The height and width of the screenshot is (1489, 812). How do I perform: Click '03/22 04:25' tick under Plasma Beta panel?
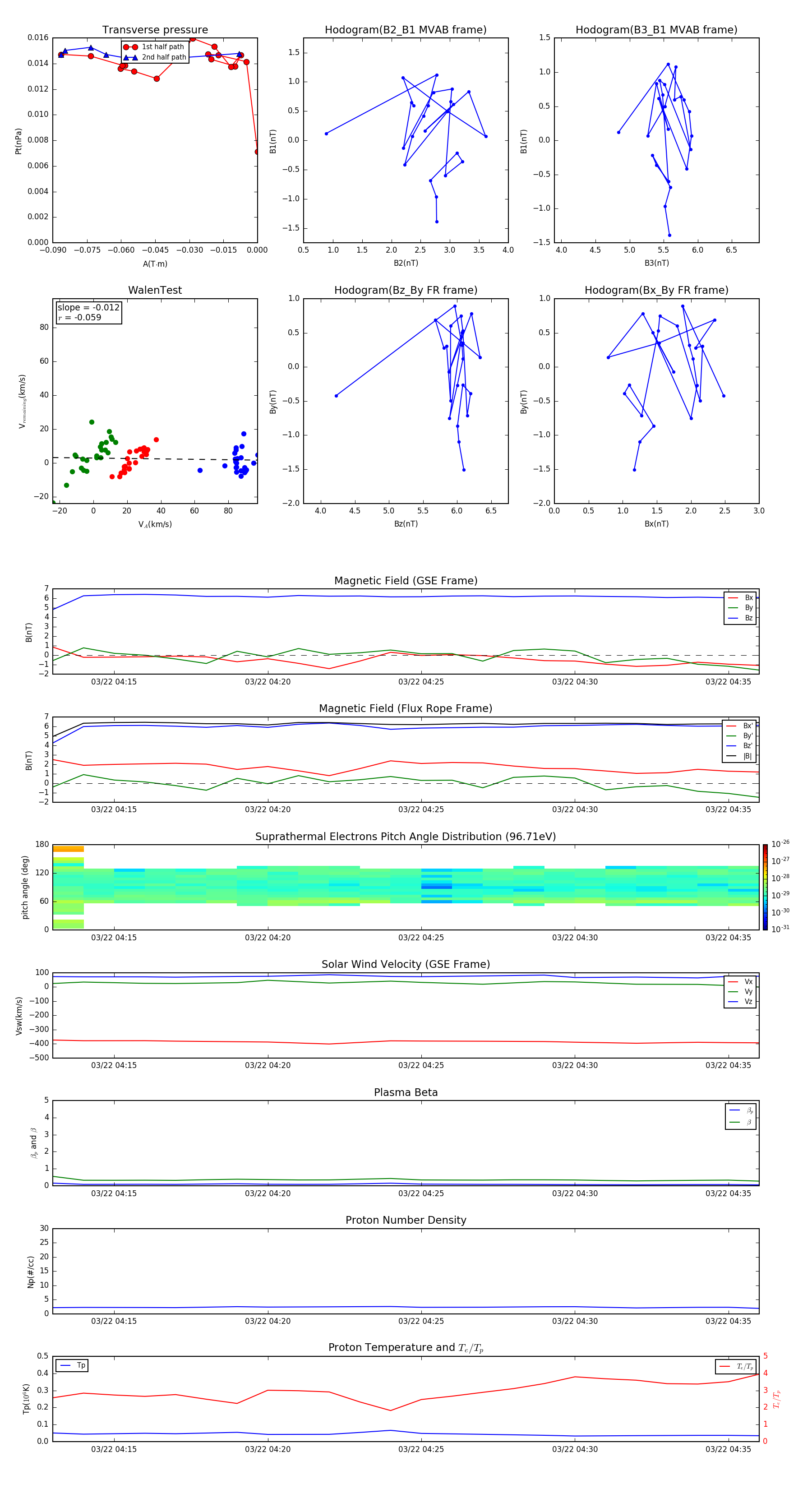(x=421, y=1193)
